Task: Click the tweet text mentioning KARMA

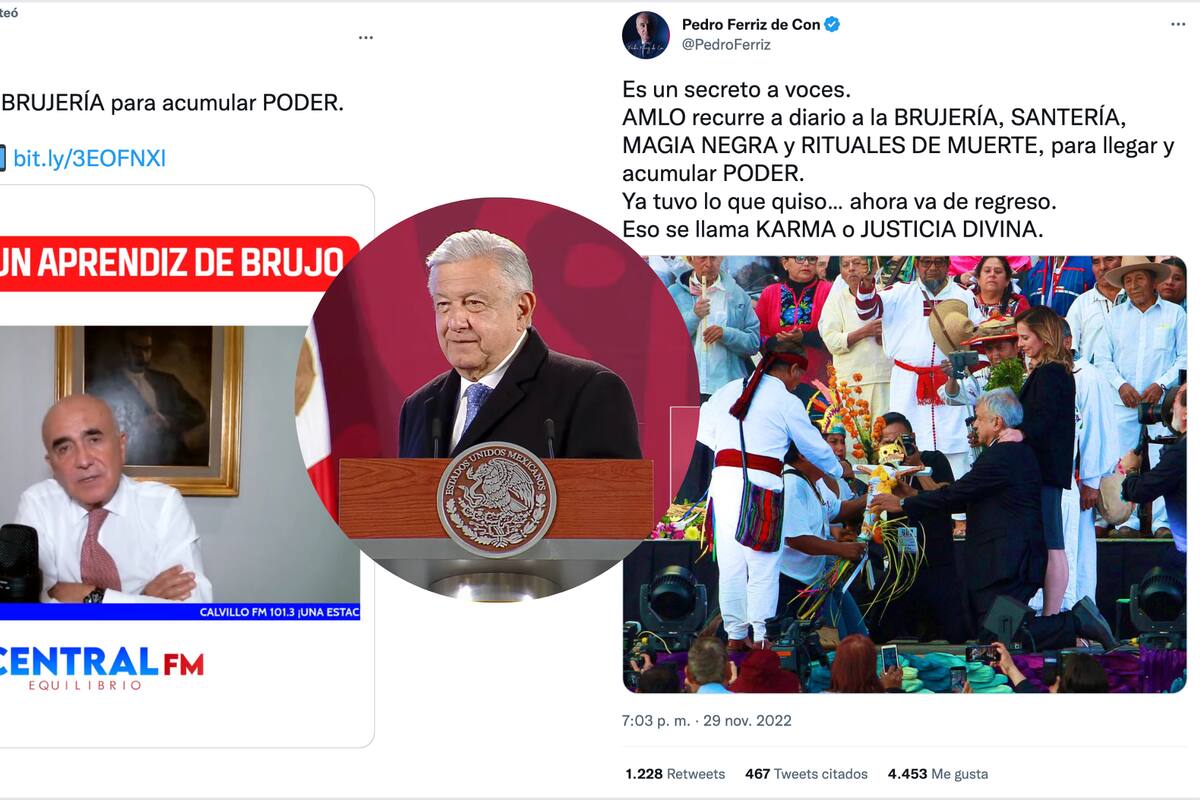Action: tap(832, 229)
